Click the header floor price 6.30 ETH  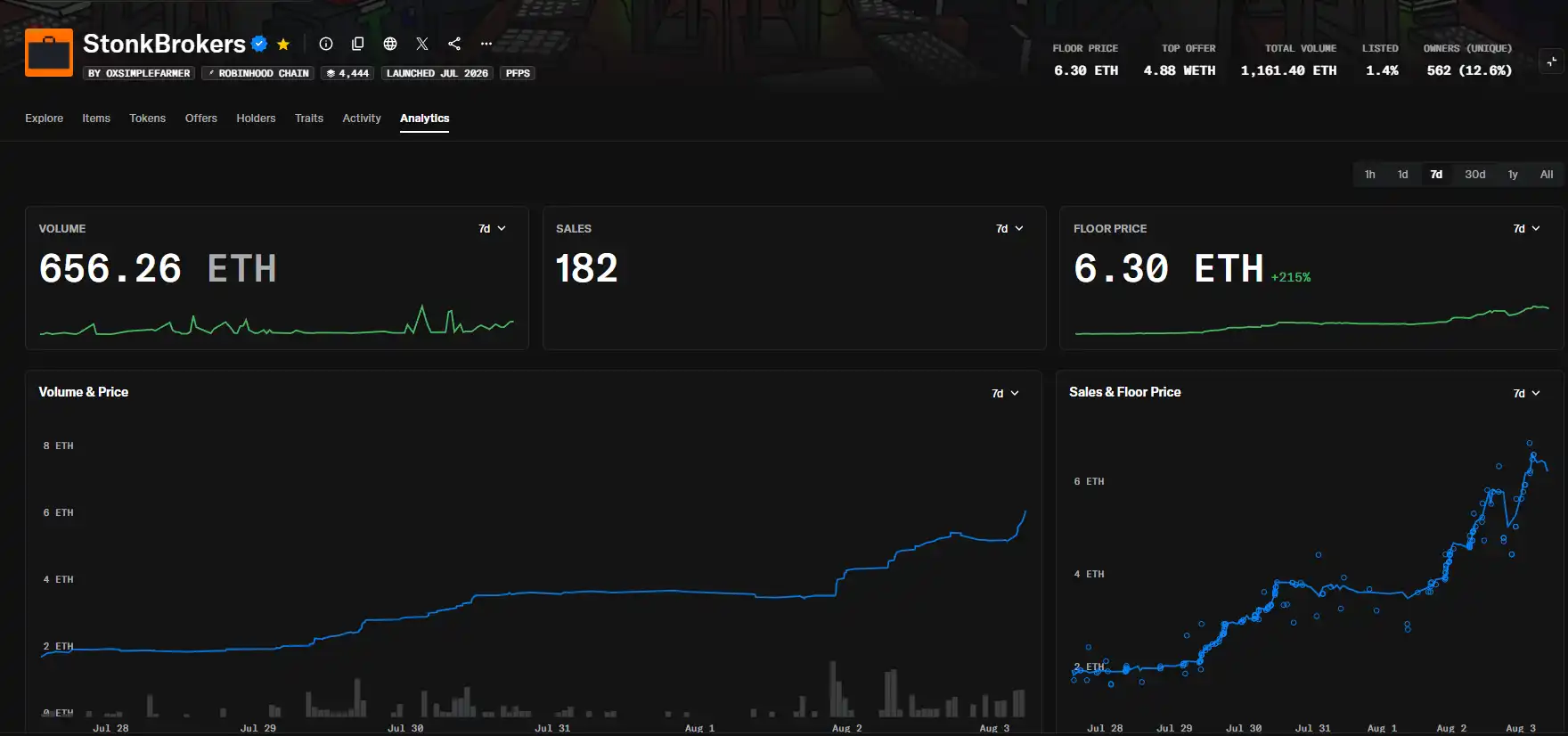pos(1086,70)
